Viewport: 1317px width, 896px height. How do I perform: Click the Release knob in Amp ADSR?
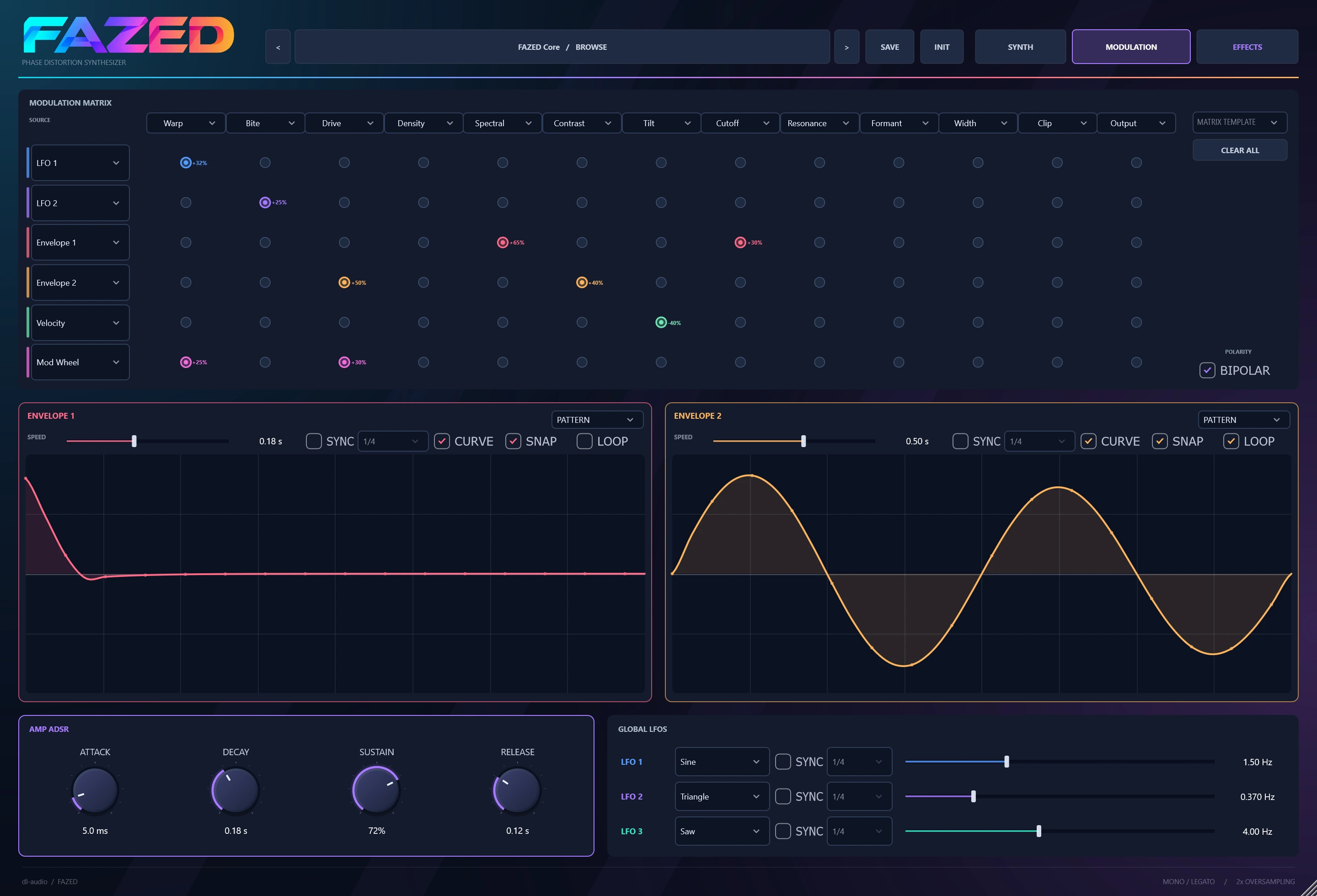point(517,789)
